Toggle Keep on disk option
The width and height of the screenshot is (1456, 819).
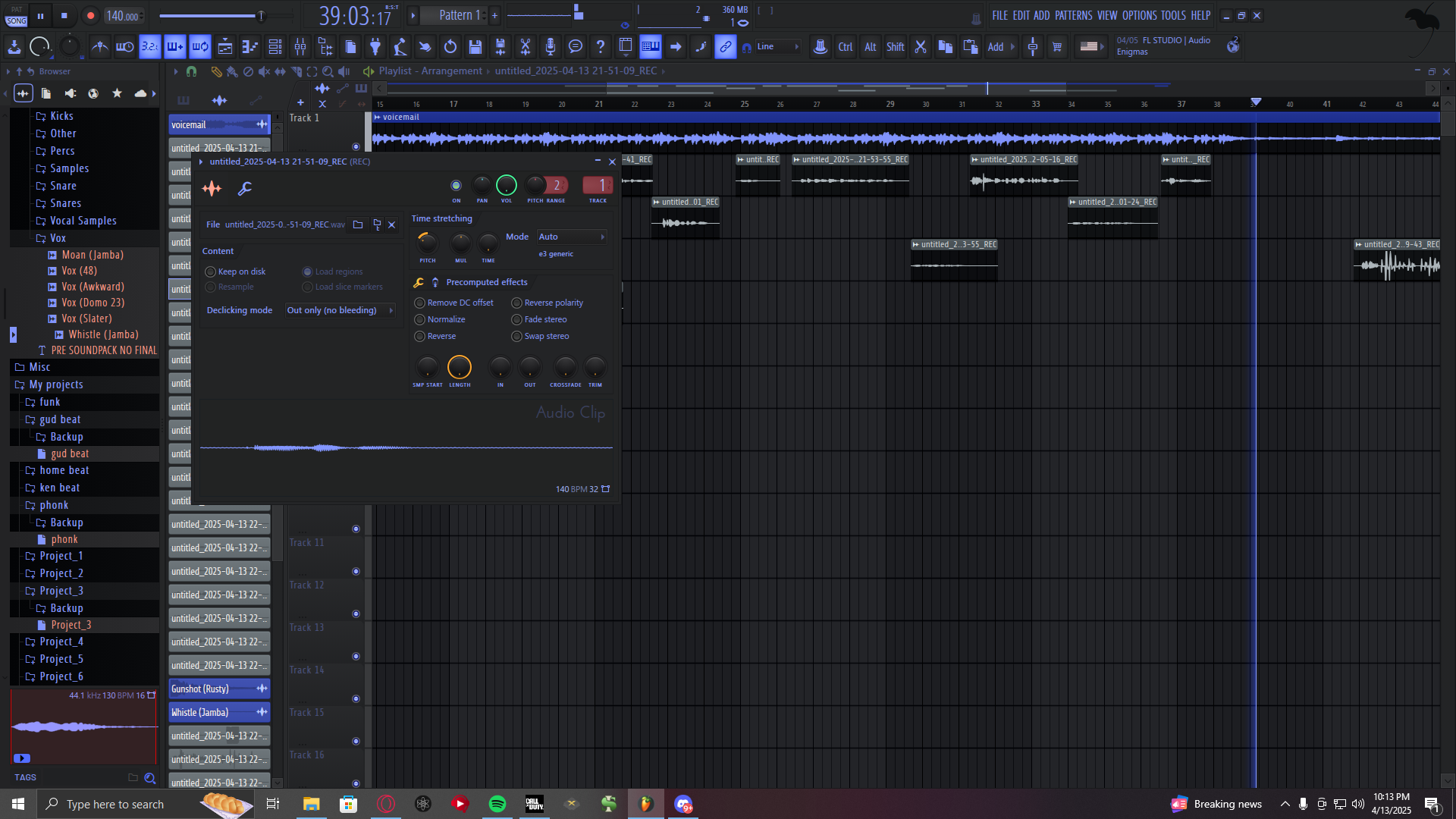[x=211, y=271]
